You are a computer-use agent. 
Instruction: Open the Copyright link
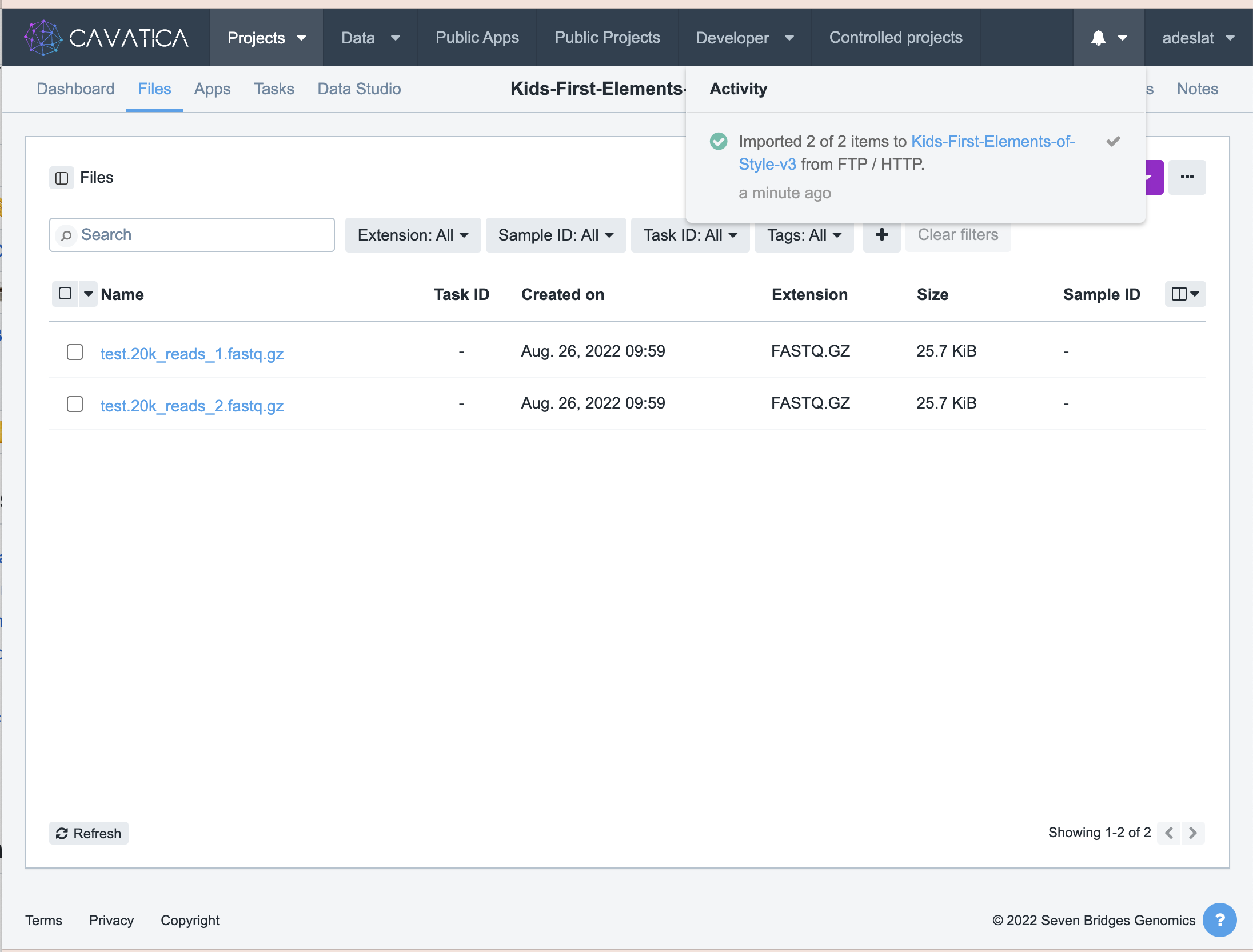[190, 920]
